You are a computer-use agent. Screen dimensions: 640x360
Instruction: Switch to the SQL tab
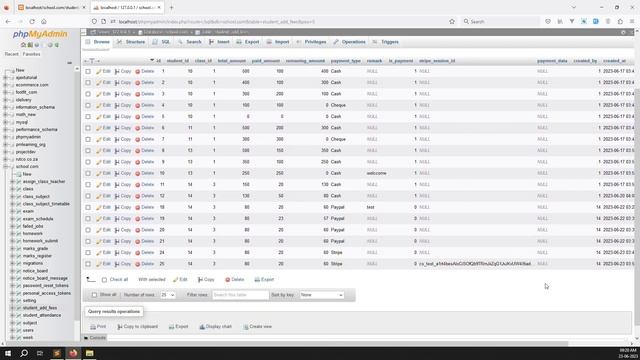(x=161, y=42)
